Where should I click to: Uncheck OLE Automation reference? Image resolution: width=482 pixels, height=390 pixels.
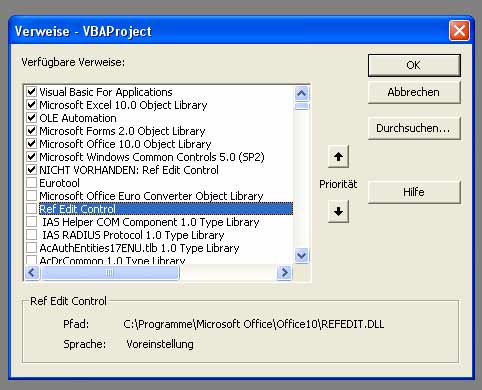(x=31, y=118)
